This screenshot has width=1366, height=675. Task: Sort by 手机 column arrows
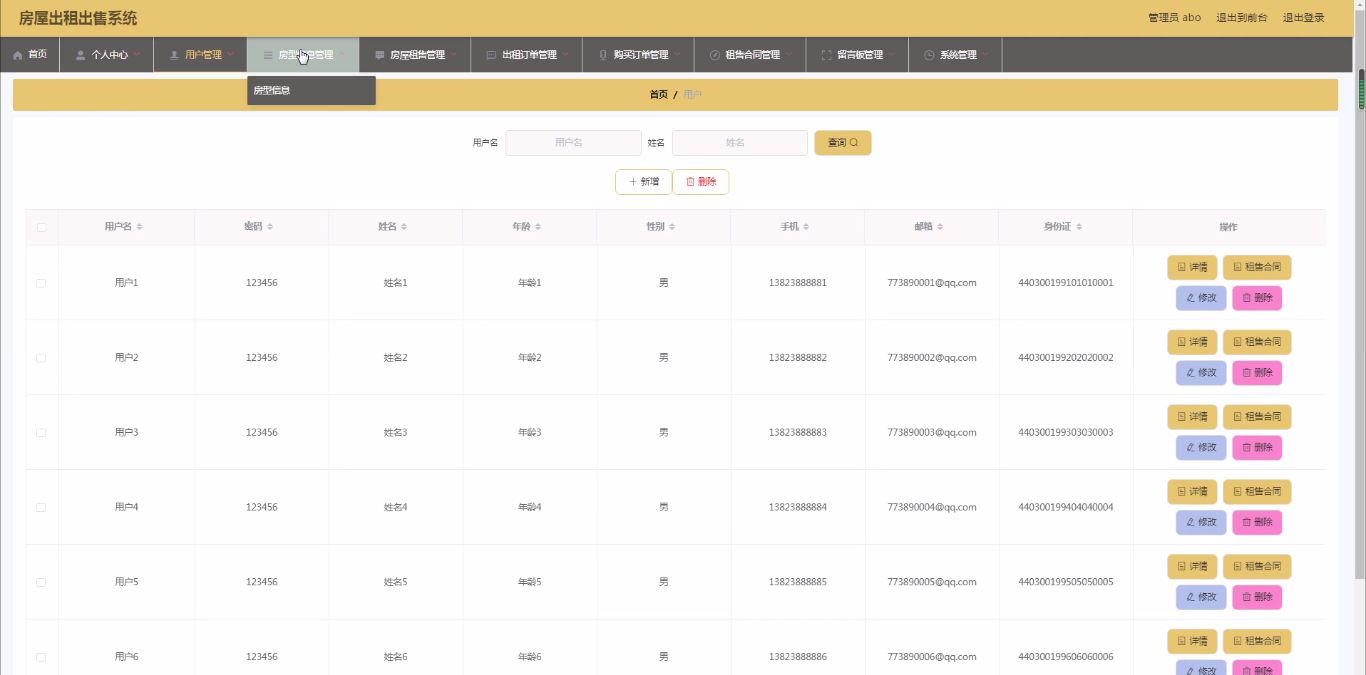806,227
